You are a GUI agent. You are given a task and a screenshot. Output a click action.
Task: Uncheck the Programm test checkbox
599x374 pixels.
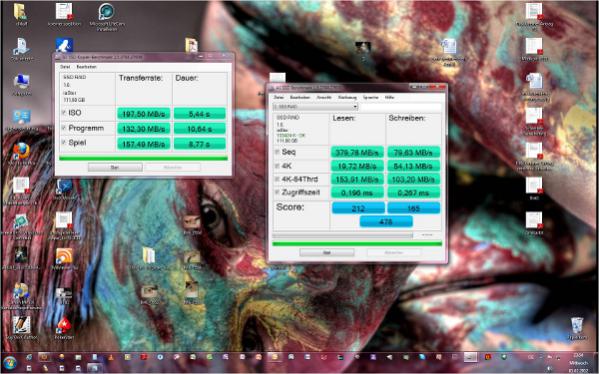(x=64, y=128)
